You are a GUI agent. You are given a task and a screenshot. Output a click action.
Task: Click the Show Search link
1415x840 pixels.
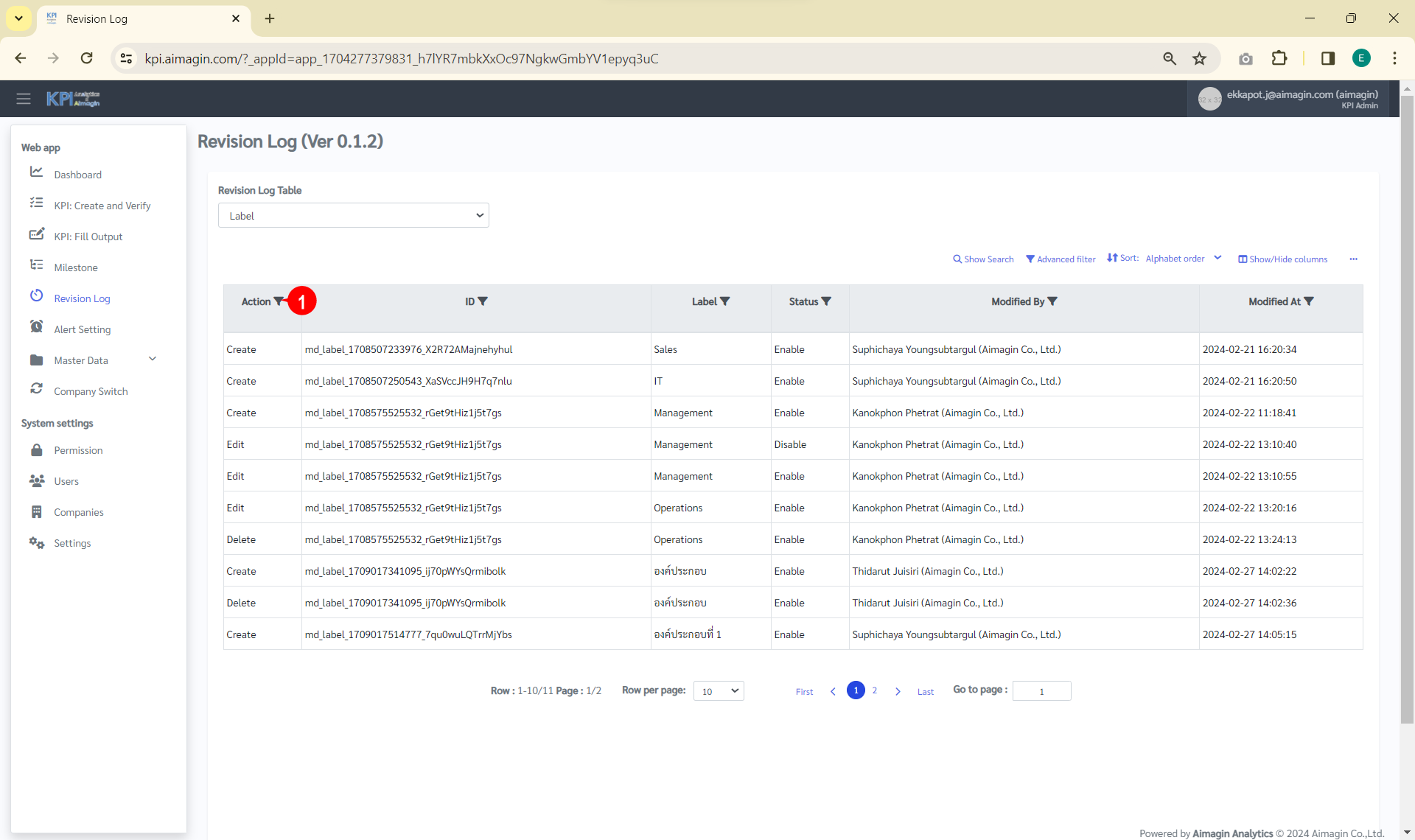[x=983, y=259]
